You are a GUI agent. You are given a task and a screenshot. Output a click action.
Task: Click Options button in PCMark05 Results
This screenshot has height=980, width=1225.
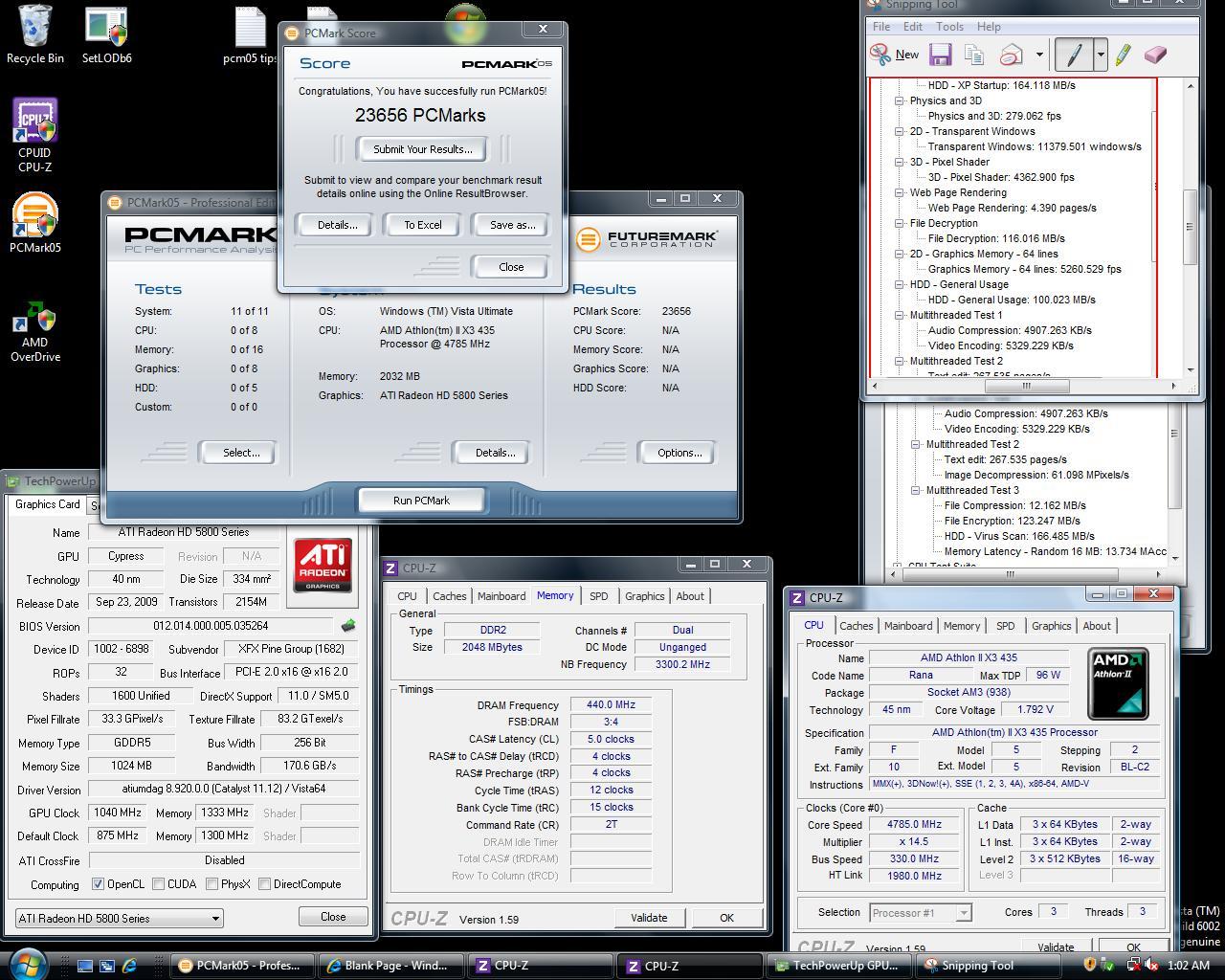pyautogui.click(x=679, y=453)
